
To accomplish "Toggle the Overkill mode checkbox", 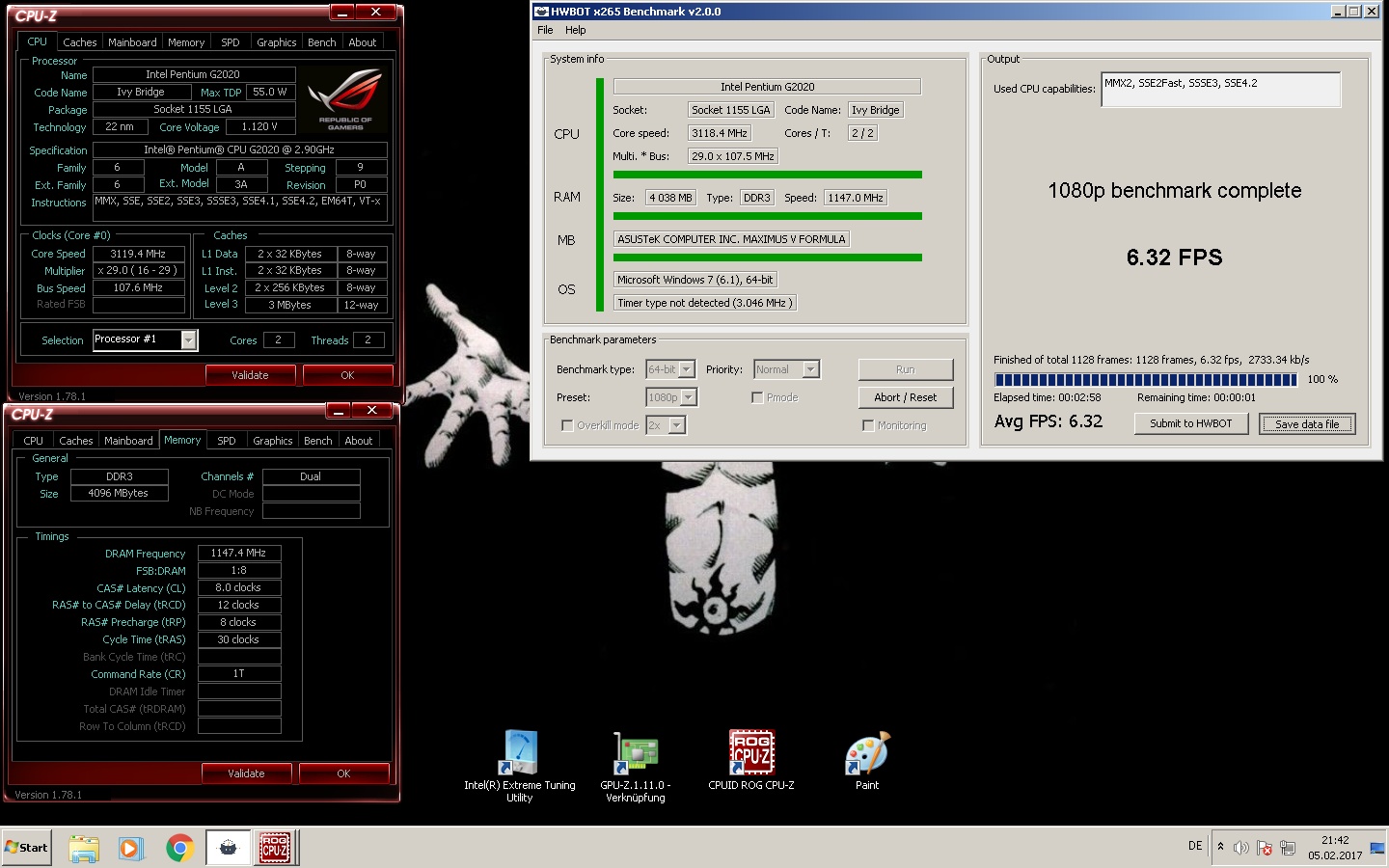I will click(567, 425).
